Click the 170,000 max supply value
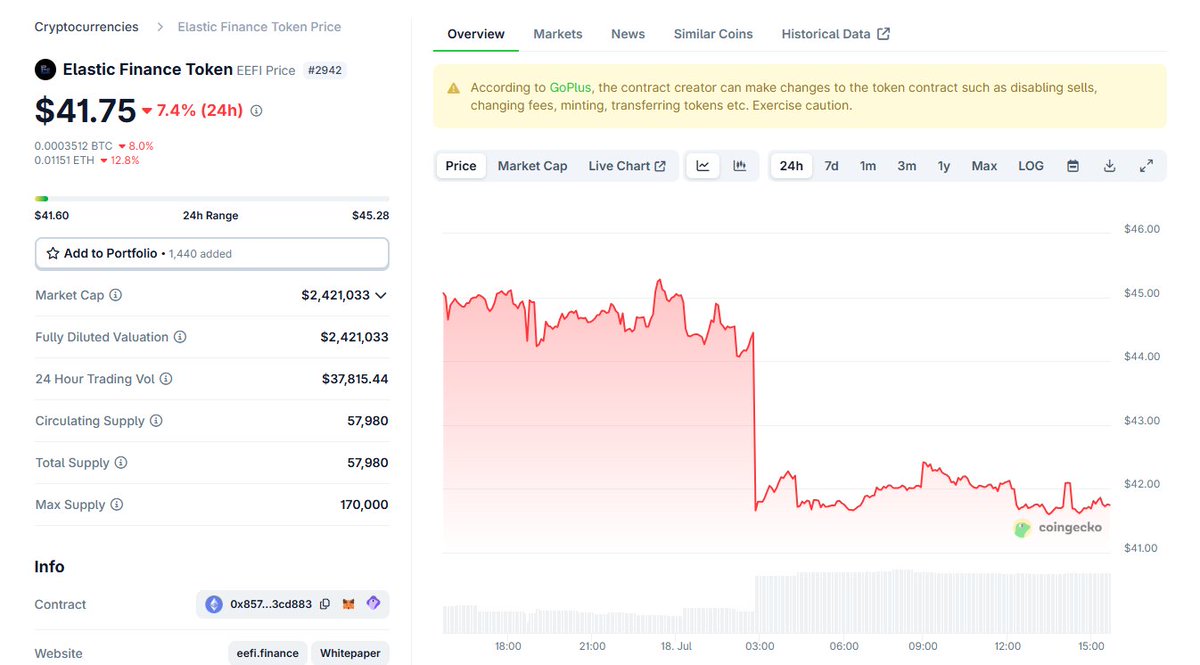The width and height of the screenshot is (1200, 665). (x=364, y=505)
